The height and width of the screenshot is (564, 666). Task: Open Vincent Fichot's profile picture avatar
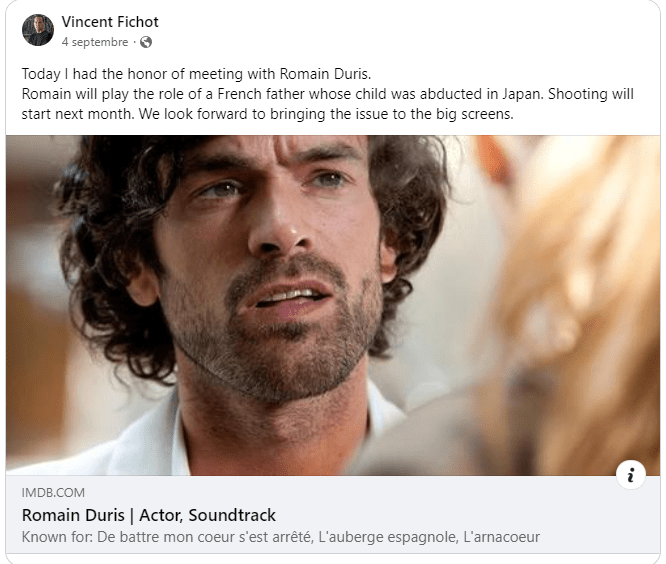point(38,30)
